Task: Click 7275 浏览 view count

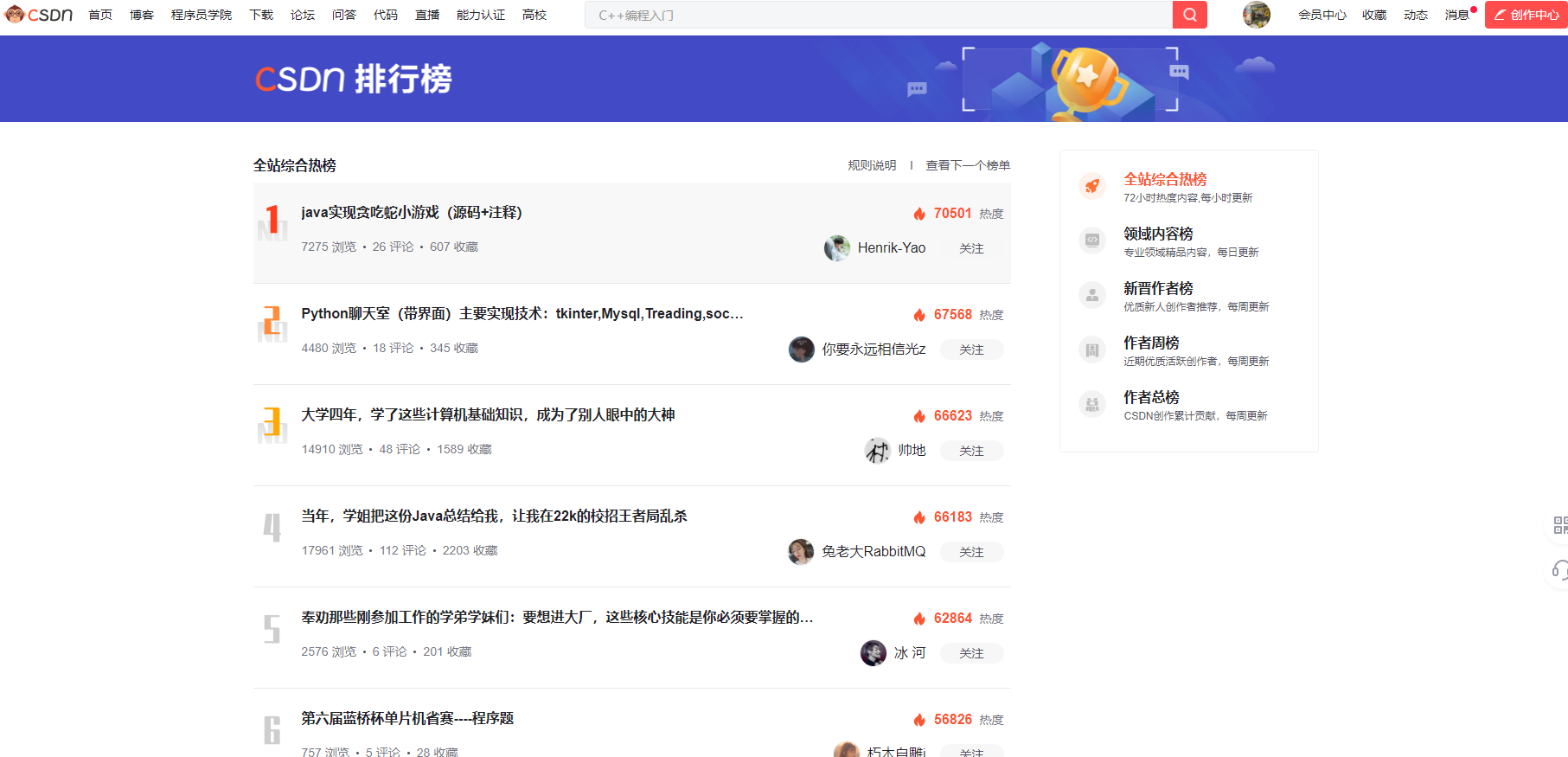Action: [329, 247]
